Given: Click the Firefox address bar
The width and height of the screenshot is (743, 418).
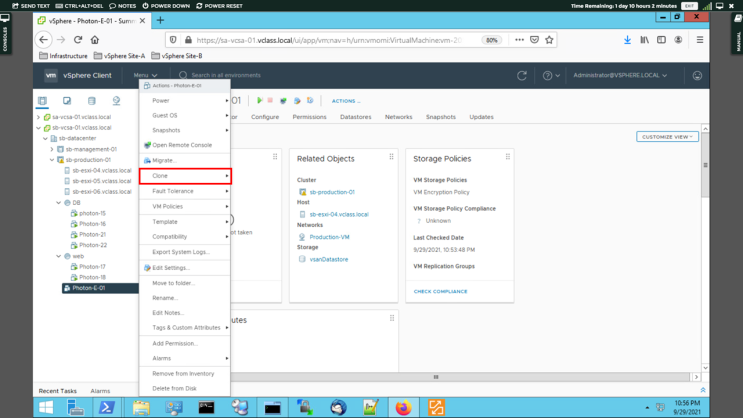Looking at the screenshot, I should (328, 40).
